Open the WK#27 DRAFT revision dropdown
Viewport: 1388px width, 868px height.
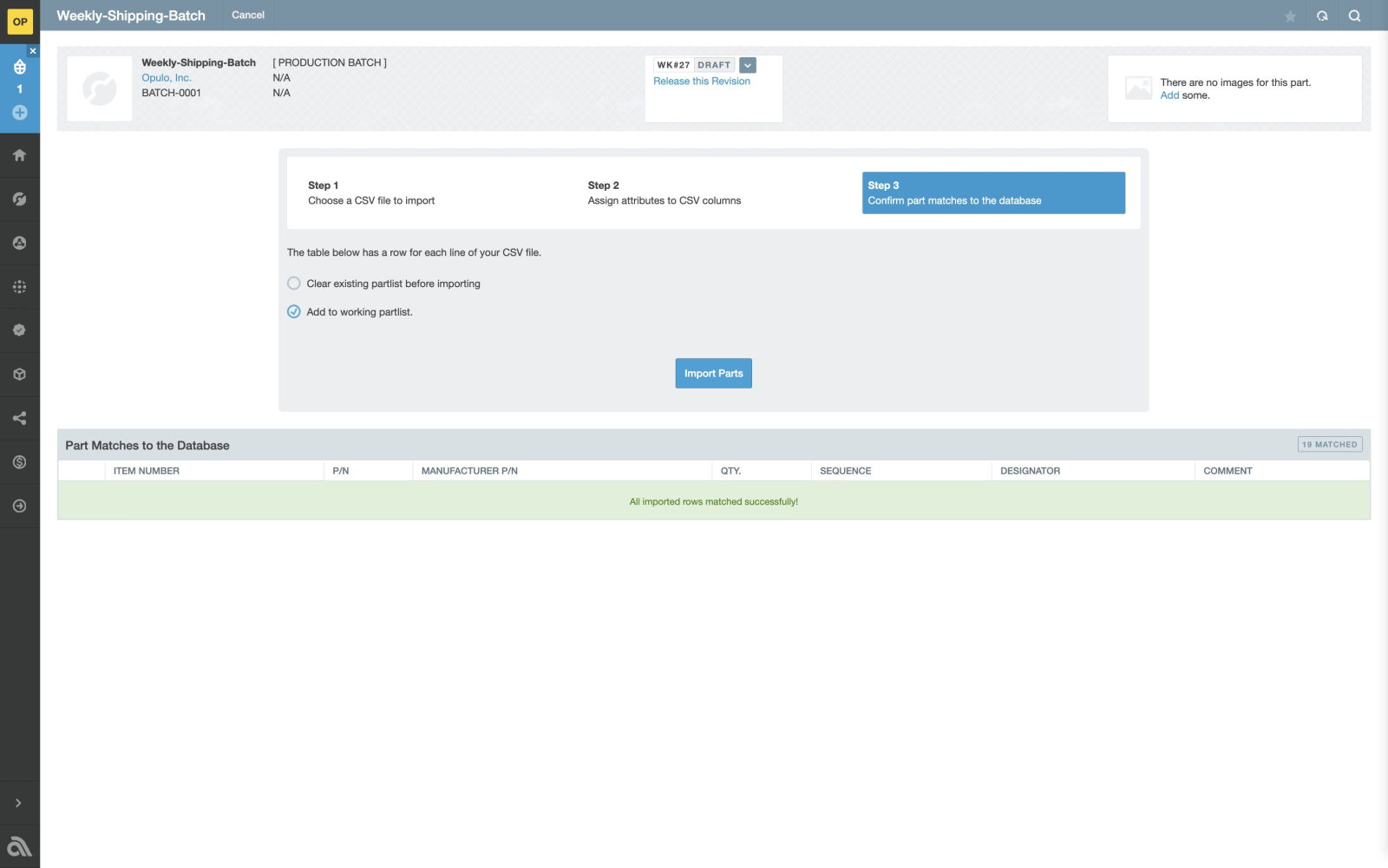[748, 65]
